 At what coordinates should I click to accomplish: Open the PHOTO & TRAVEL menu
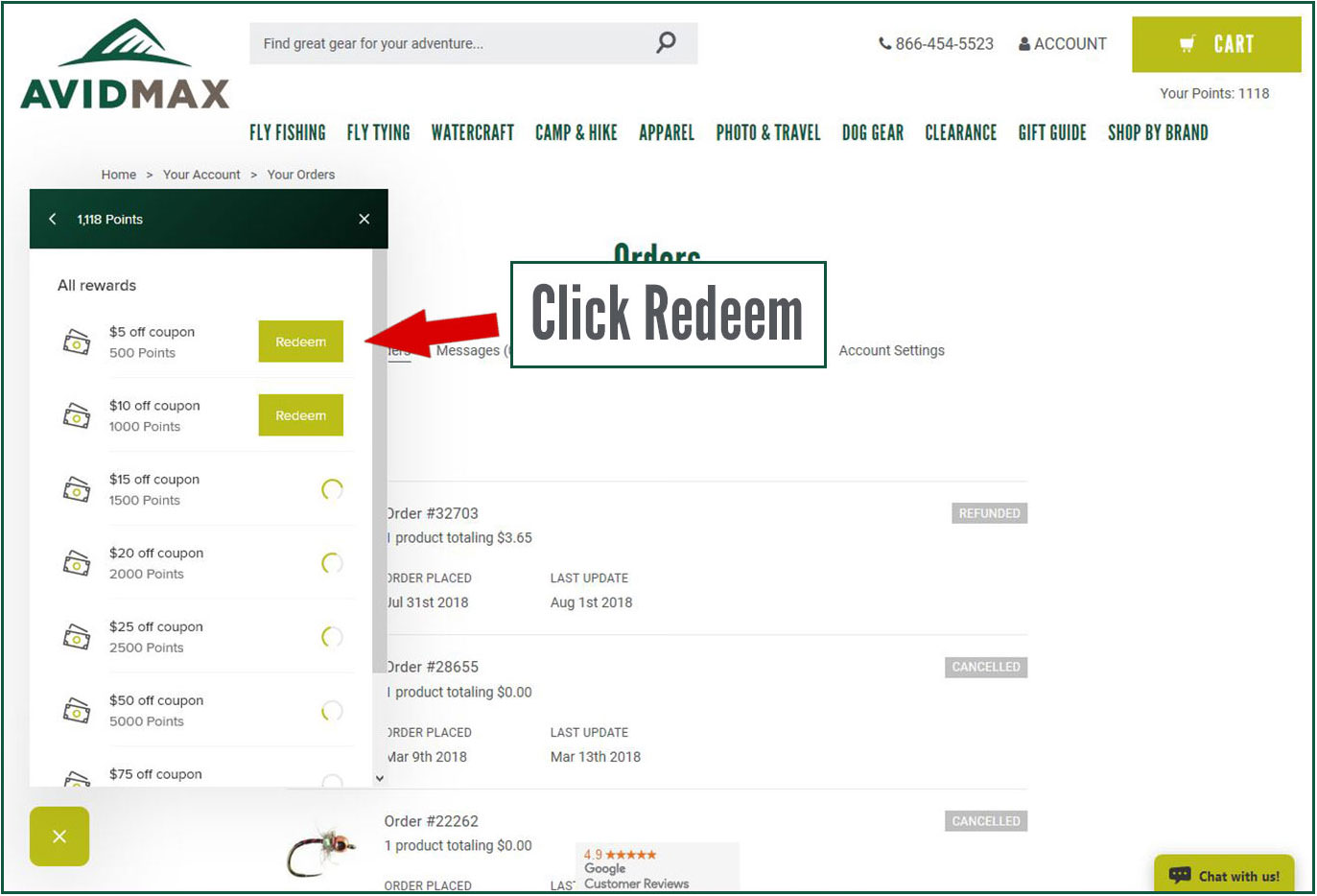[x=768, y=132]
